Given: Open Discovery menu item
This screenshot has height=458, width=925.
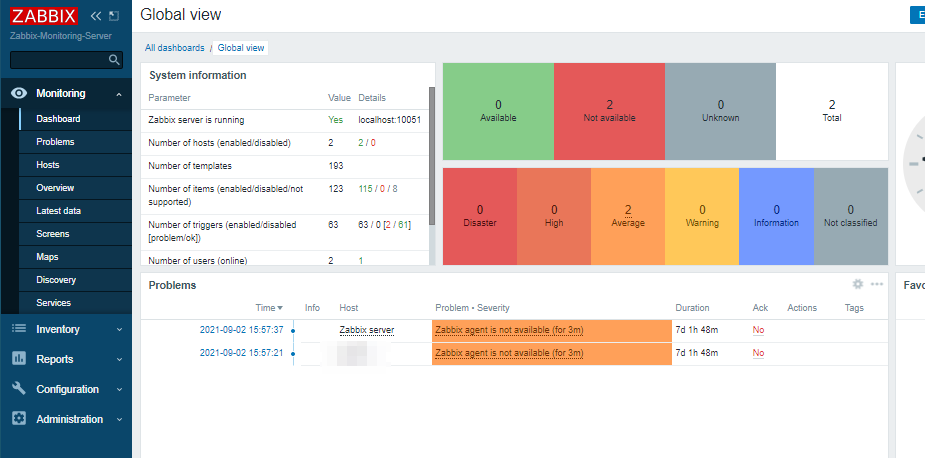Looking at the screenshot, I should click(x=76, y=280).
